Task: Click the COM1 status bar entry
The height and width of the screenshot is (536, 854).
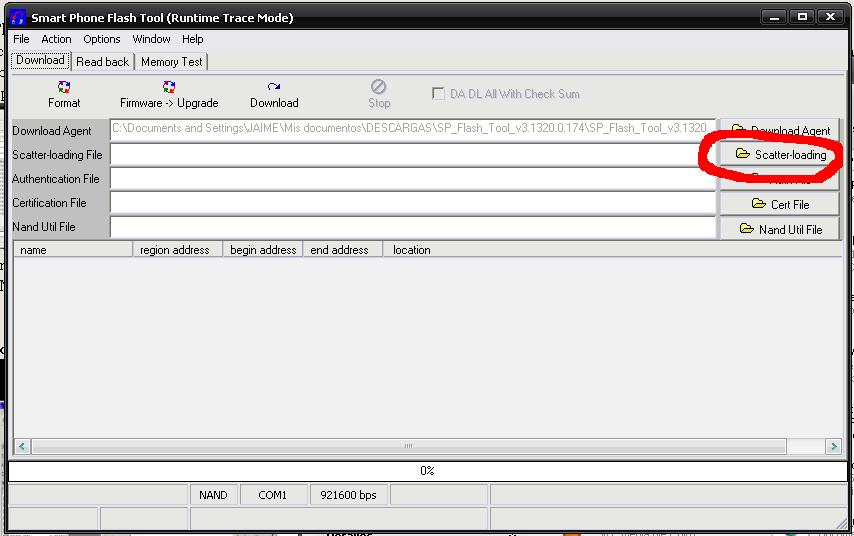Action: click(272, 495)
